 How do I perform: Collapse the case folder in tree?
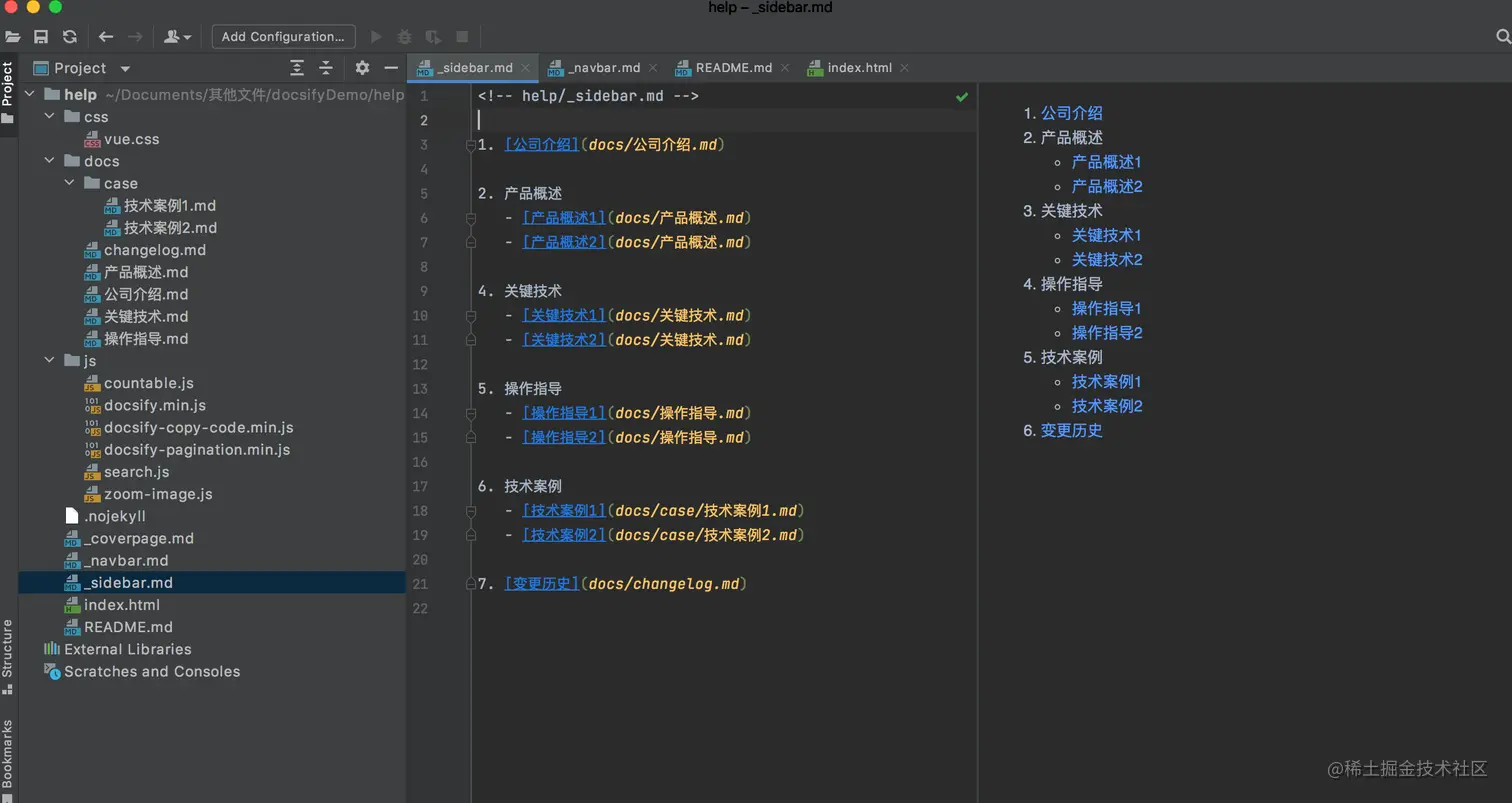[x=70, y=184]
